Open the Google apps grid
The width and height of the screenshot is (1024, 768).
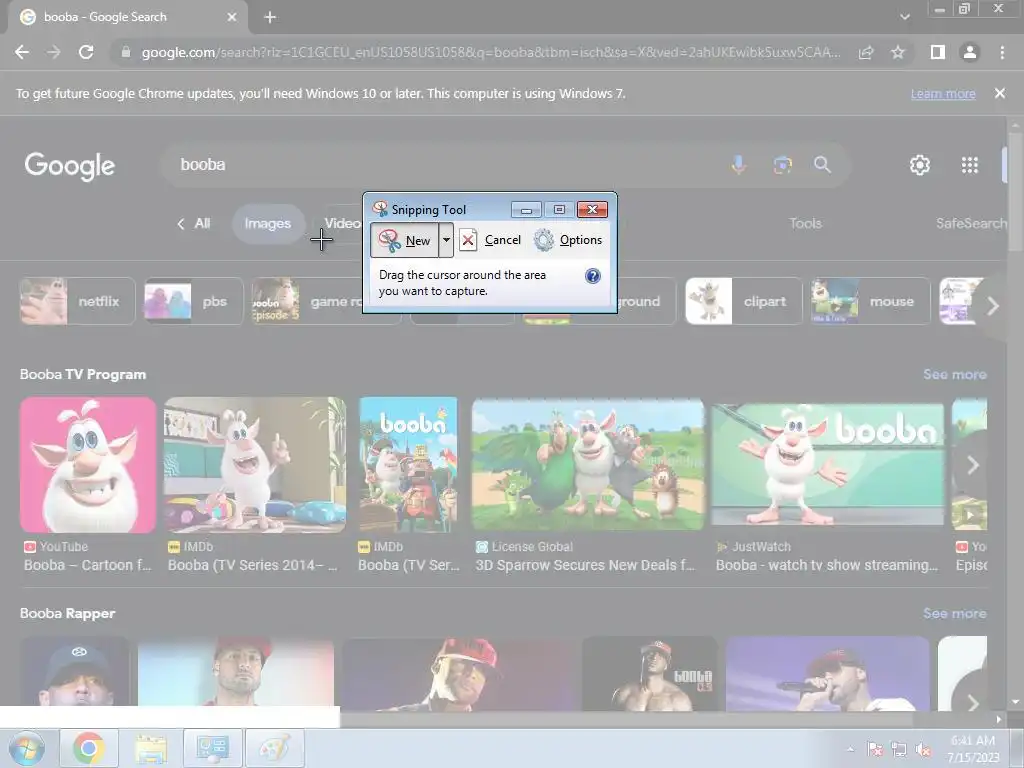point(970,165)
